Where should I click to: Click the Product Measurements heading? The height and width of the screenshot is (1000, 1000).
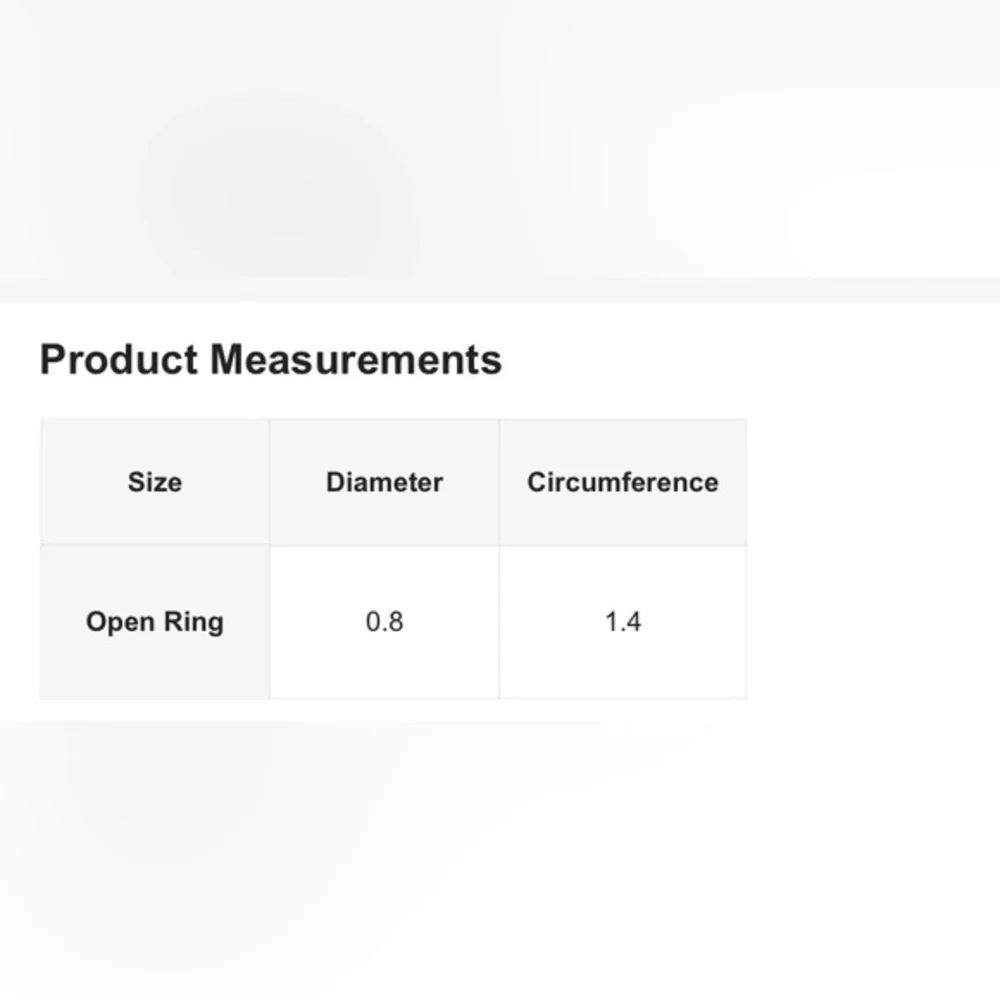coord(271,360)
